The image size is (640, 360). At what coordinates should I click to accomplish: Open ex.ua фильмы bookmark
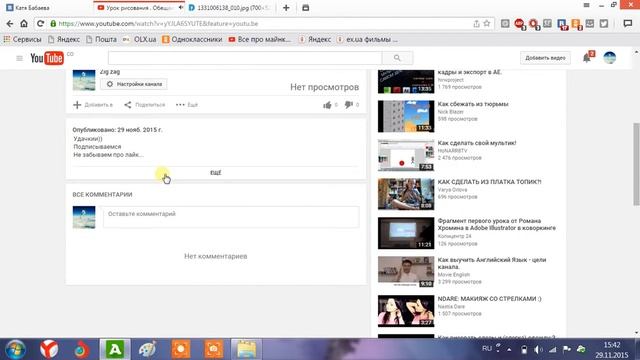[367, 40]
